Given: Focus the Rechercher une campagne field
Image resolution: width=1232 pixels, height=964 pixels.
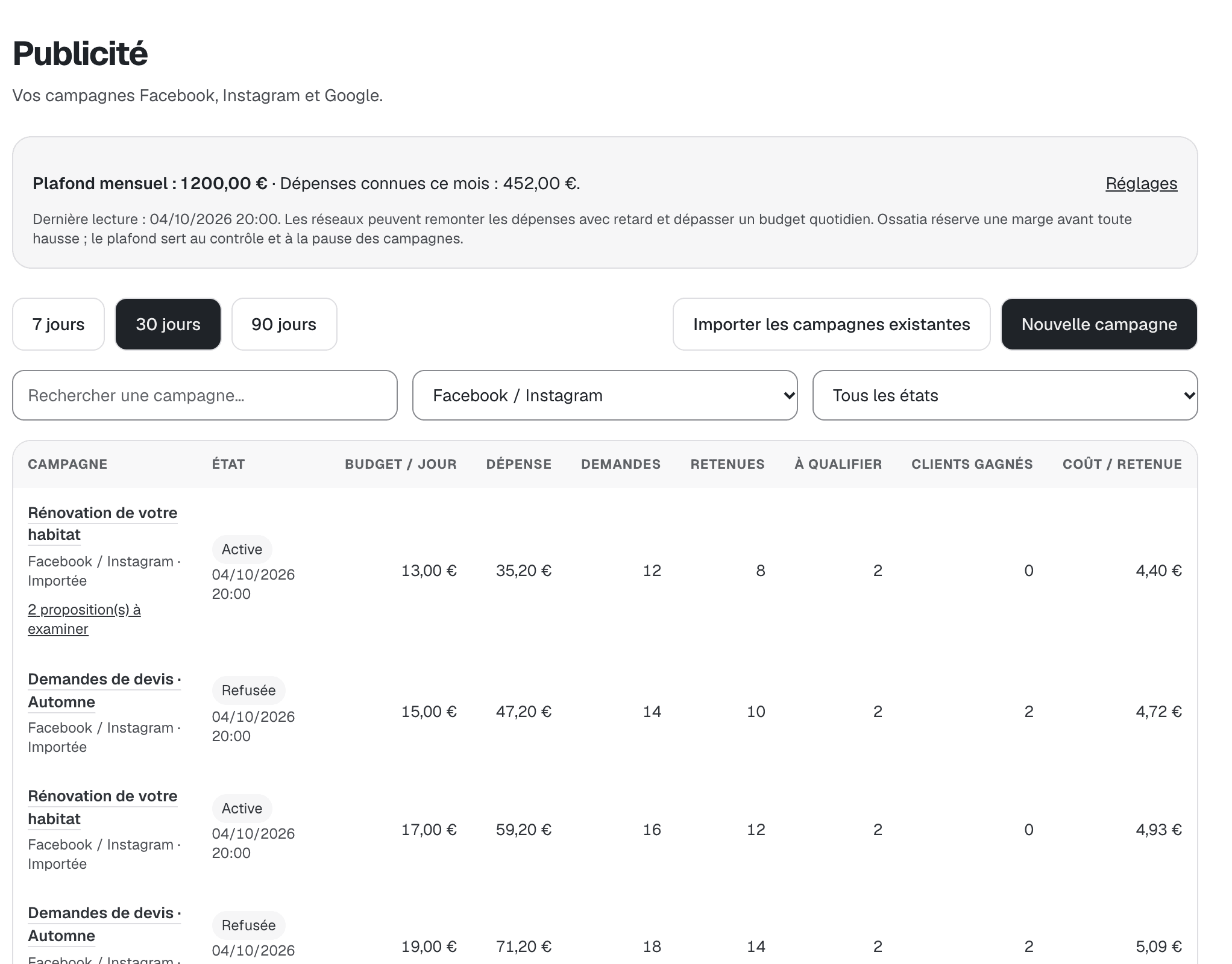Looking at the screenshot, I should 205,395.
